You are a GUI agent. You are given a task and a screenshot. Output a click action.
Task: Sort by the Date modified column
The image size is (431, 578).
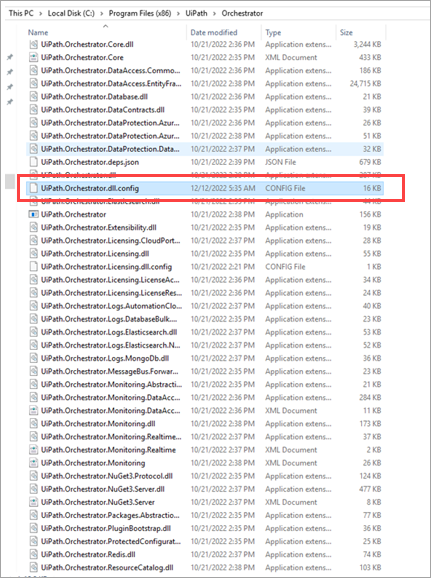214,32
